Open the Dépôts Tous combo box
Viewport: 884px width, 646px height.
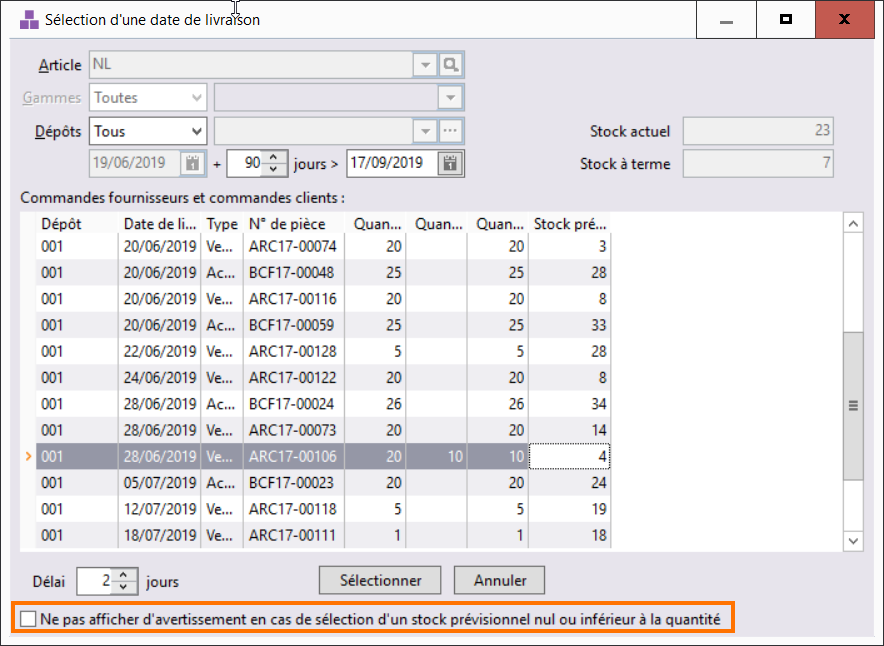148,131
